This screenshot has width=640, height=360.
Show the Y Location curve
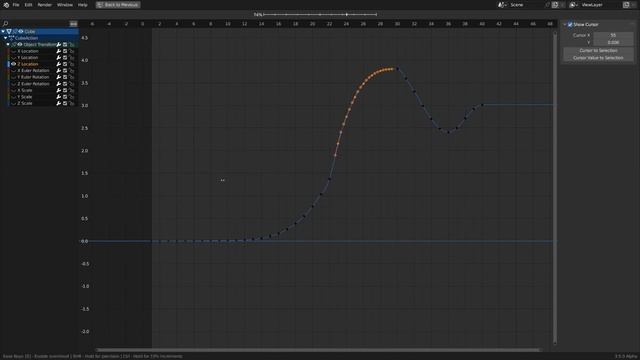pos(13,58)
